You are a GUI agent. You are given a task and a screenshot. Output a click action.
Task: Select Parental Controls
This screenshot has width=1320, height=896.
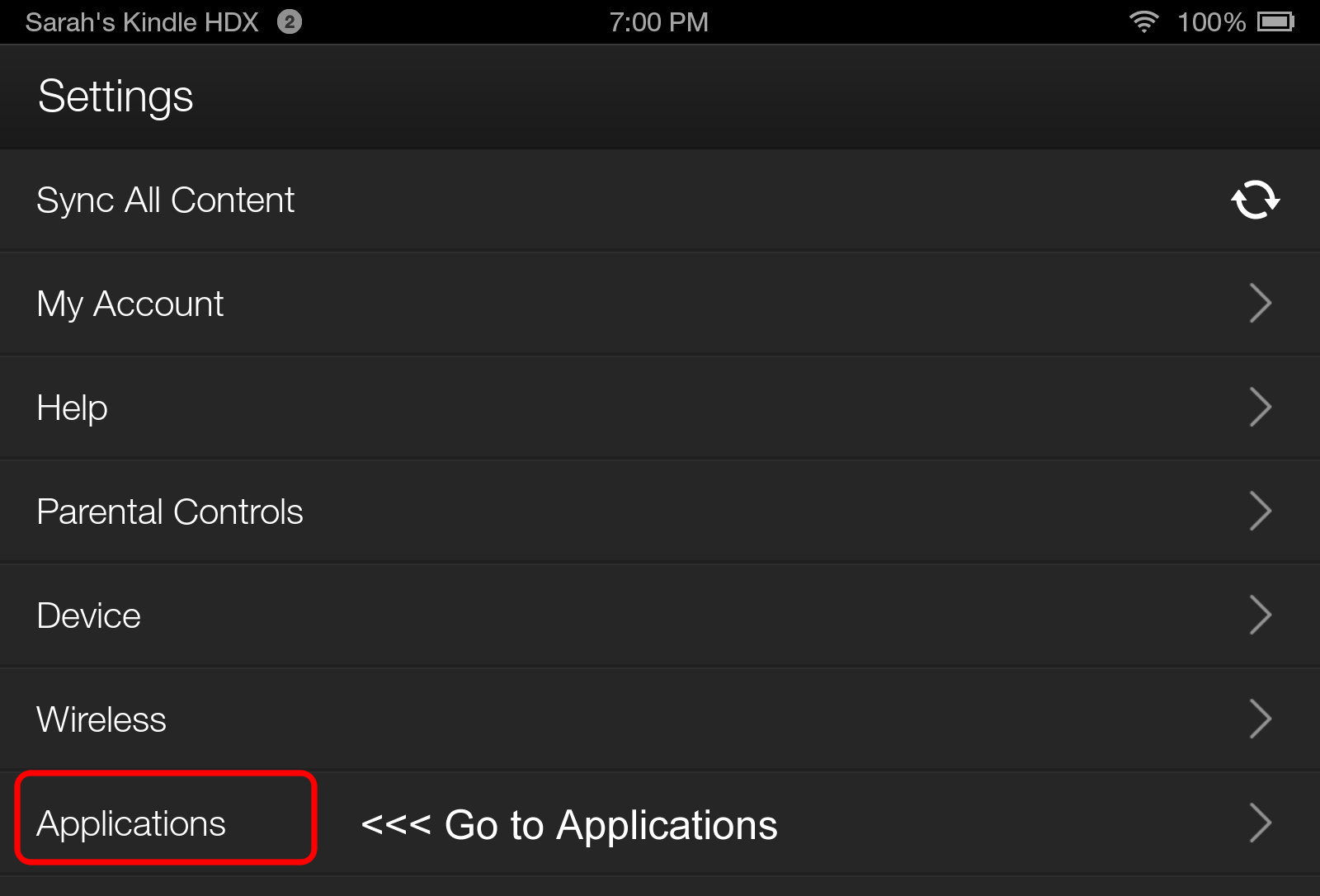click(660, 512)
